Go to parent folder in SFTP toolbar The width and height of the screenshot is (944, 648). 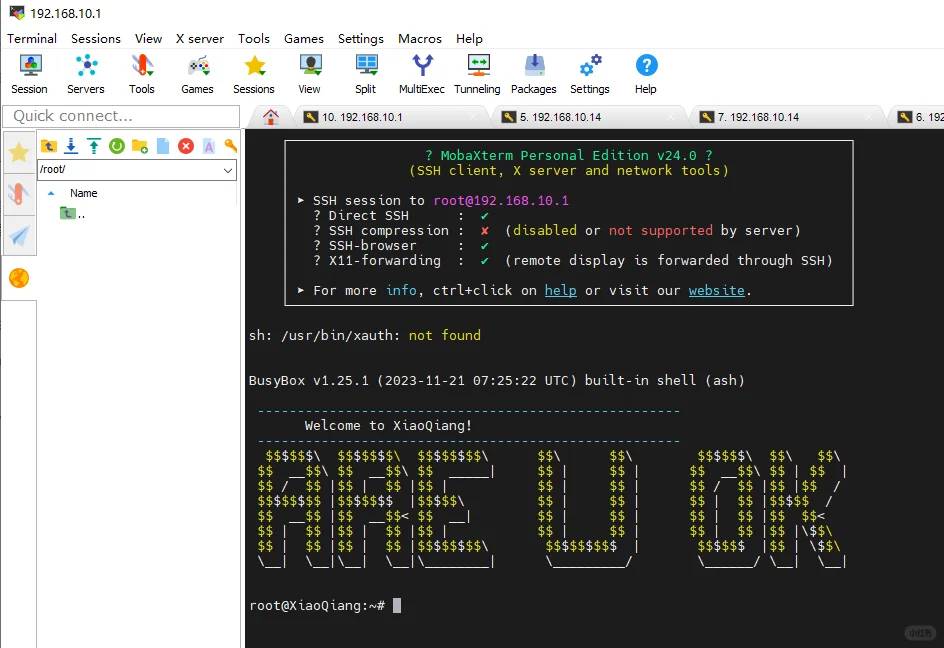pyautogui.click(x=49, y=146)
